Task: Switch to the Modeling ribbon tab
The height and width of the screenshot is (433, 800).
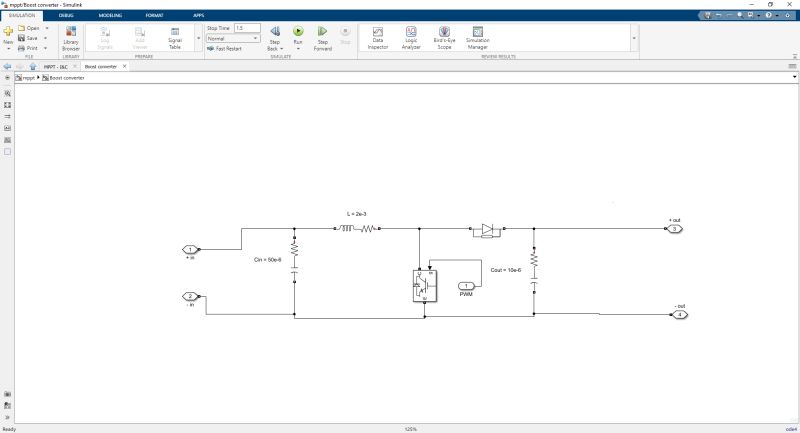Action: 110,15
